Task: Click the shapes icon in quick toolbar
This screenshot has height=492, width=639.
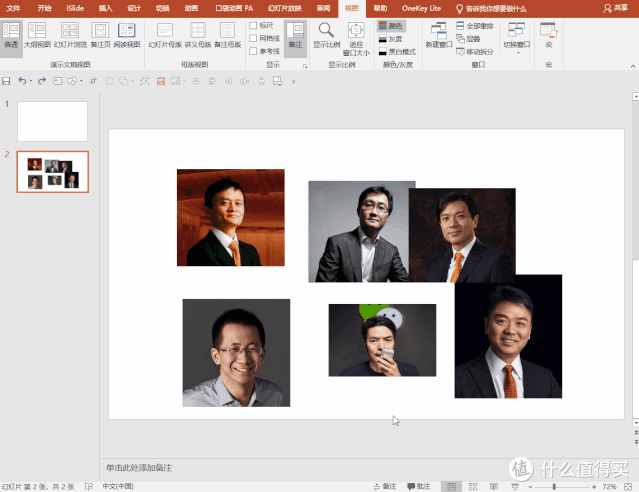Action: [x=72, y=81]
